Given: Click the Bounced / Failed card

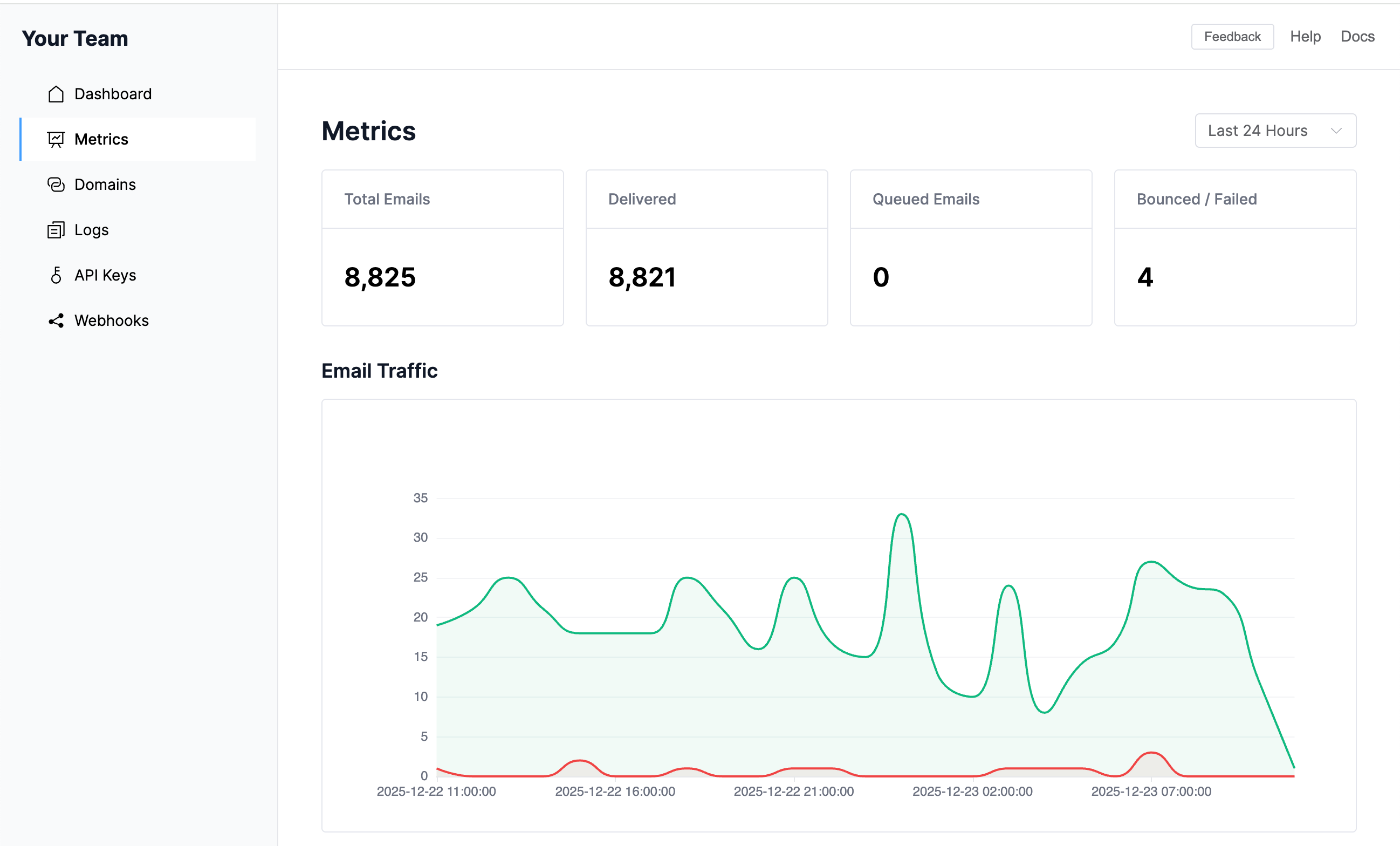Looking at the screenshot, I should pos(1234,248).
